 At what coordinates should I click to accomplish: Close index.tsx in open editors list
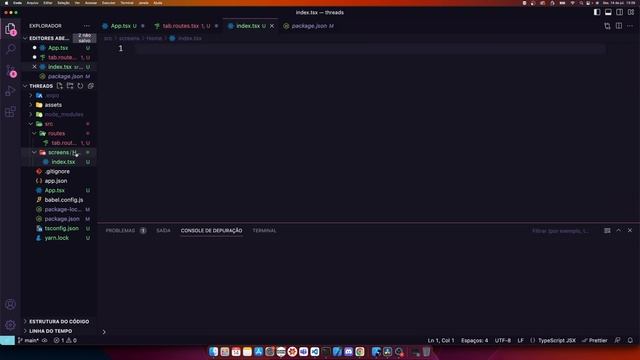coord(34,67)
